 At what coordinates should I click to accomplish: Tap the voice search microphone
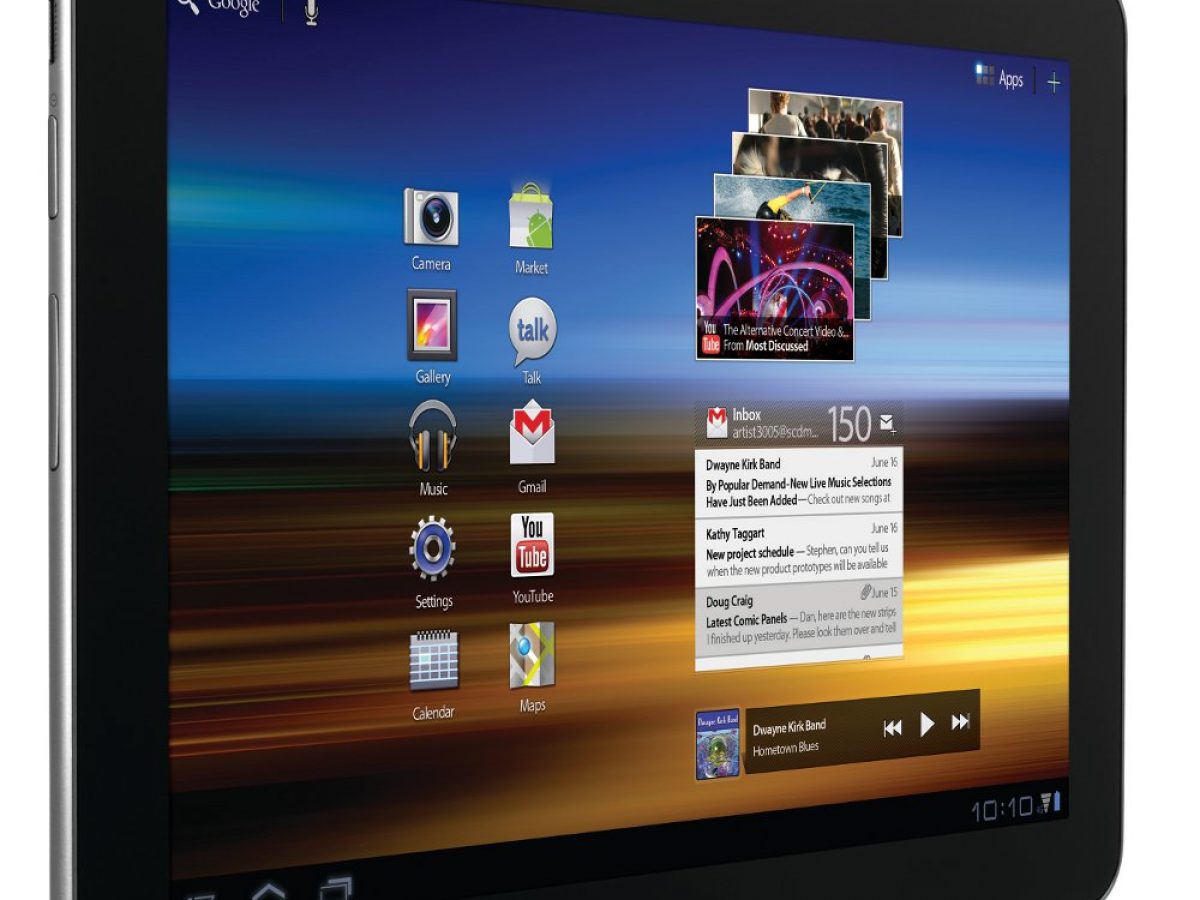click(x=311, y=10)
